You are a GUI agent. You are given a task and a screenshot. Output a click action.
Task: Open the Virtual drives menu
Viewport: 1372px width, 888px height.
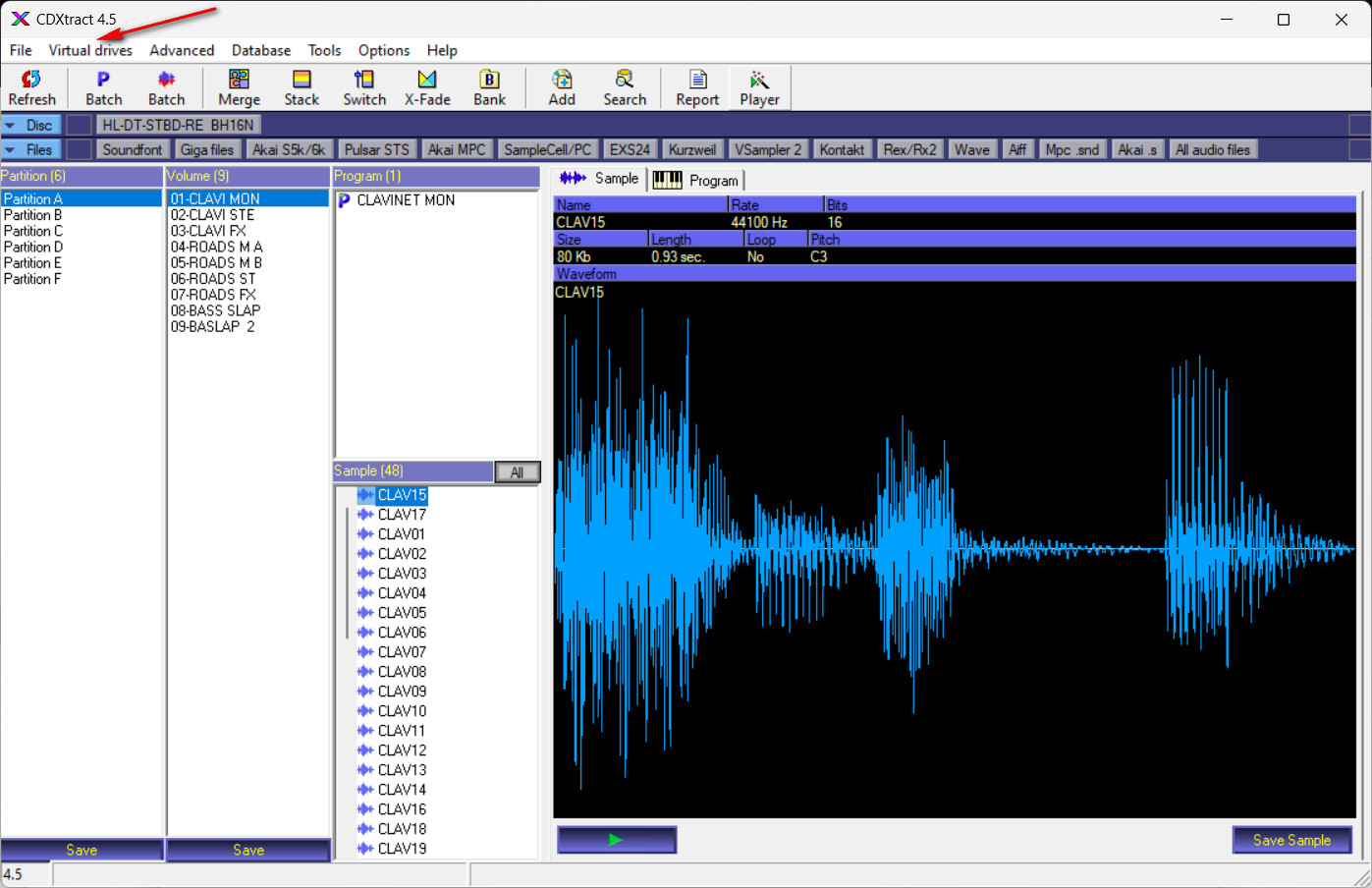tap(90, 50)
